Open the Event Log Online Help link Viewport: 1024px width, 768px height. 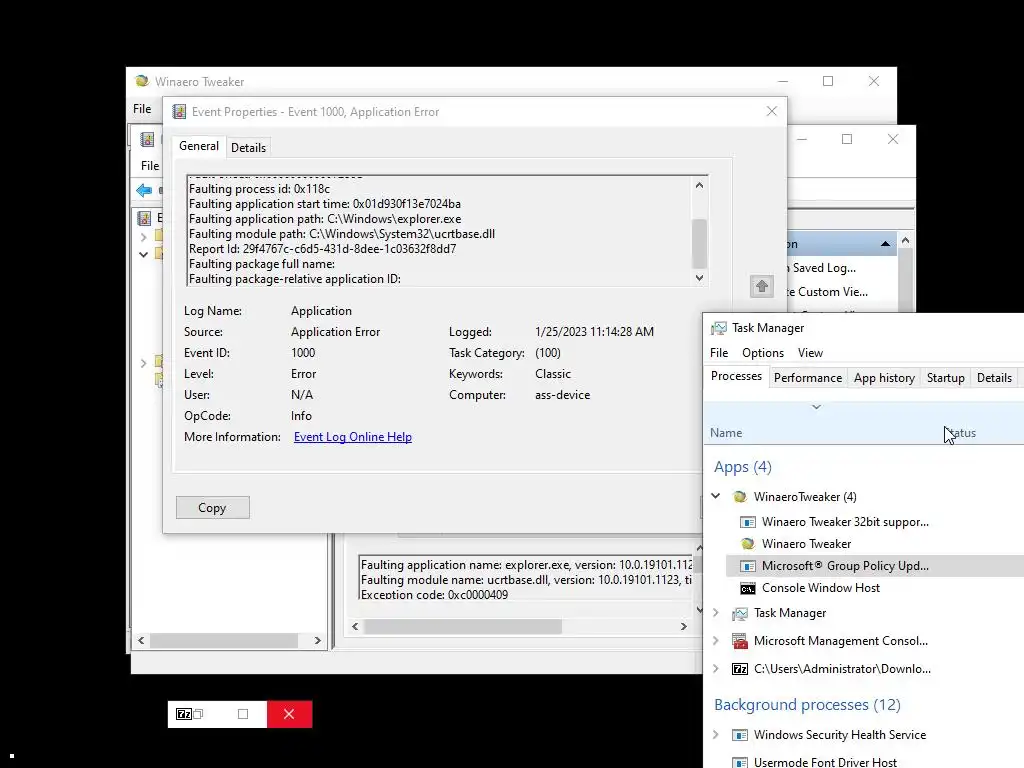click(x=353, y=437)
